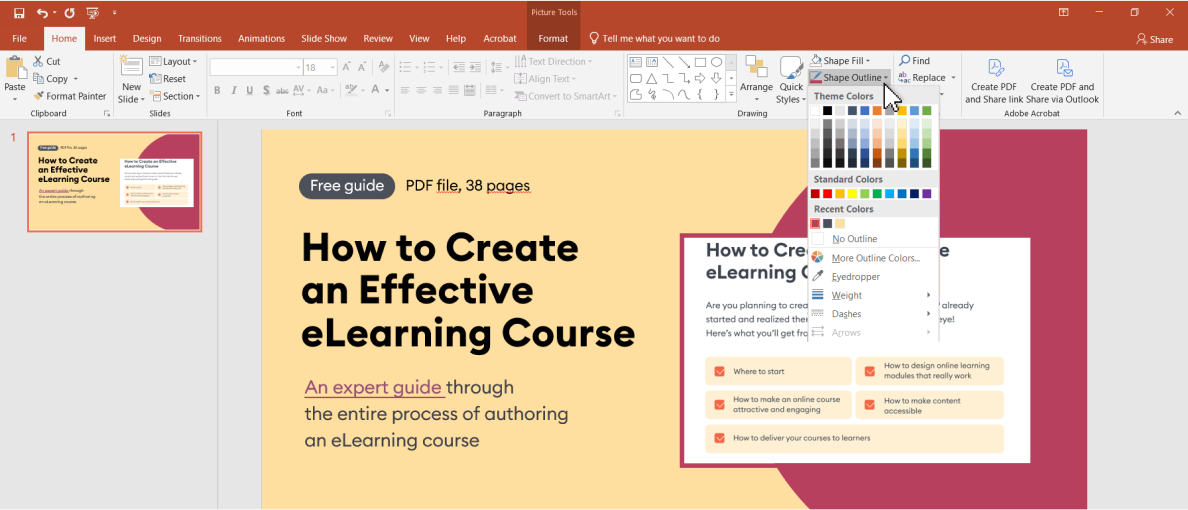Toggle justify text alignment
Screen dimensions: 1188x510
[x=453, y=90]
